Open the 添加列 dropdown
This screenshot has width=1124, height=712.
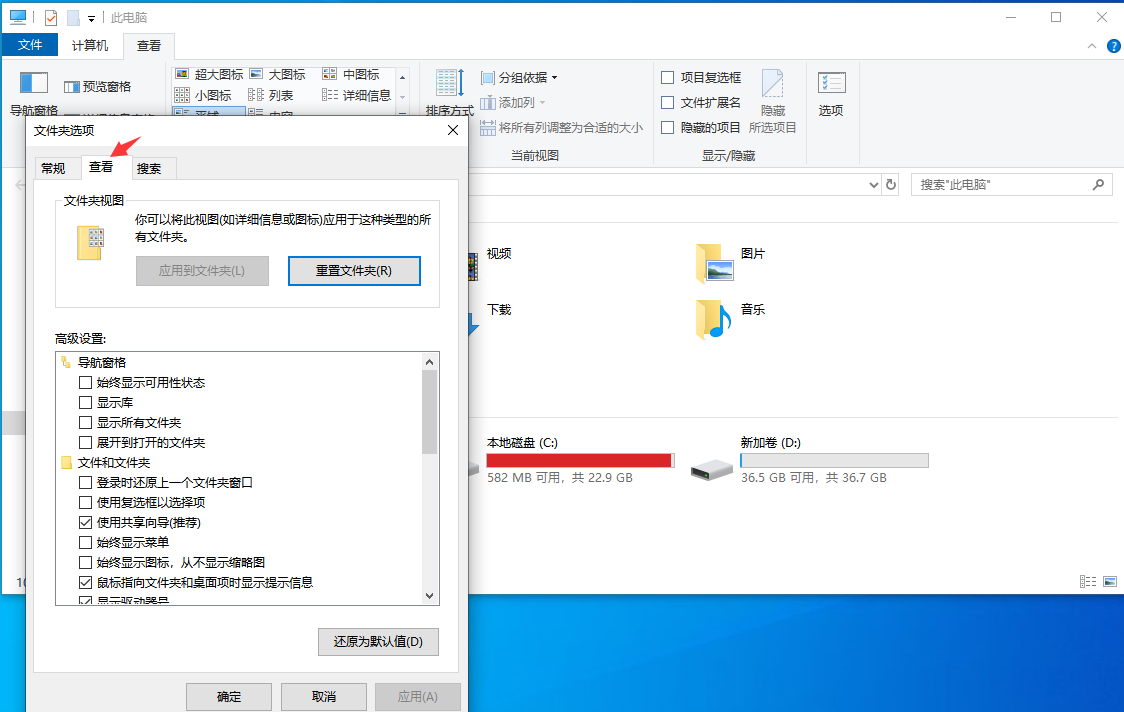coord(513,102)
